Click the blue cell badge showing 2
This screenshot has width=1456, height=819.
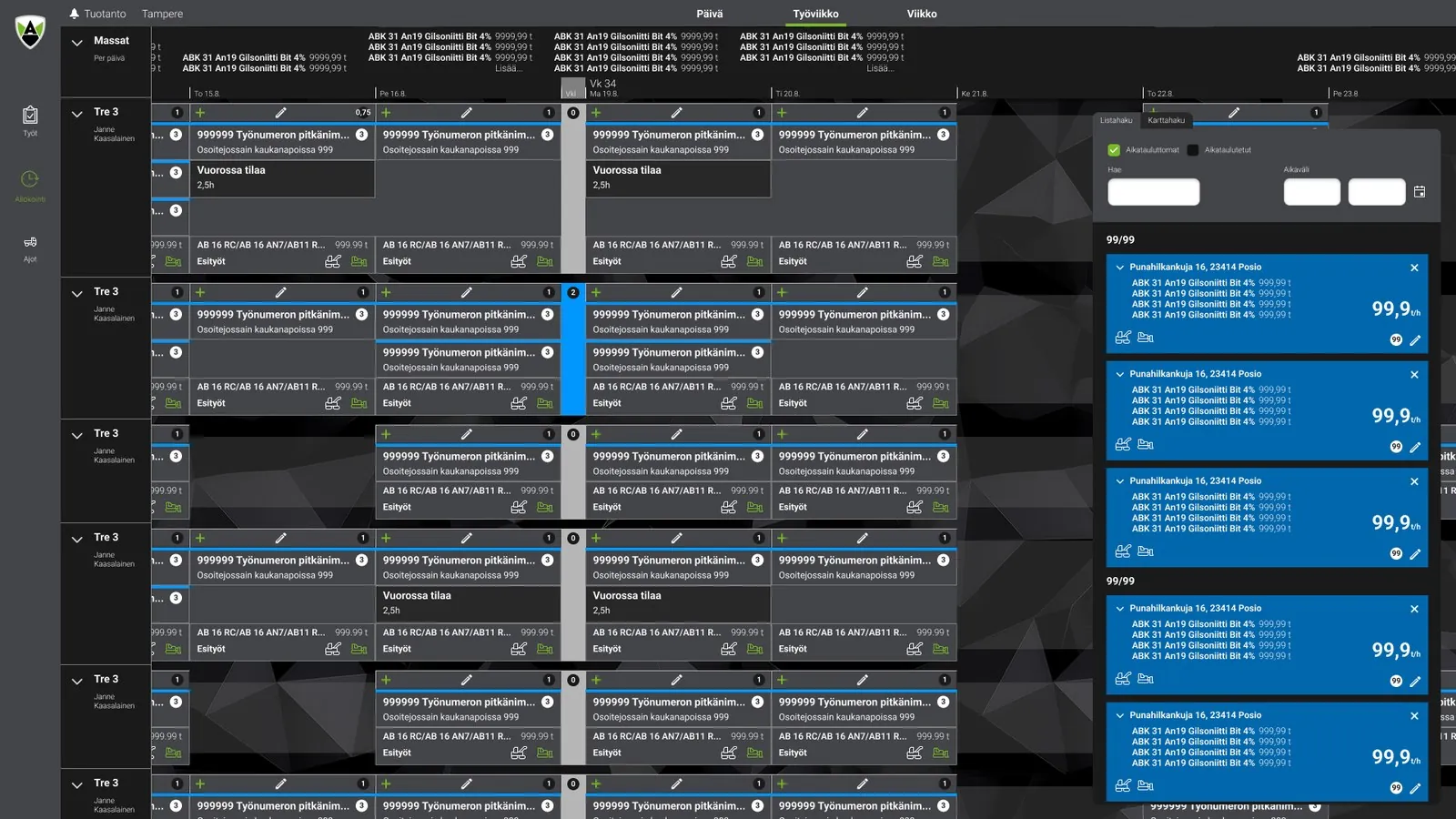(x=573, y=293)
